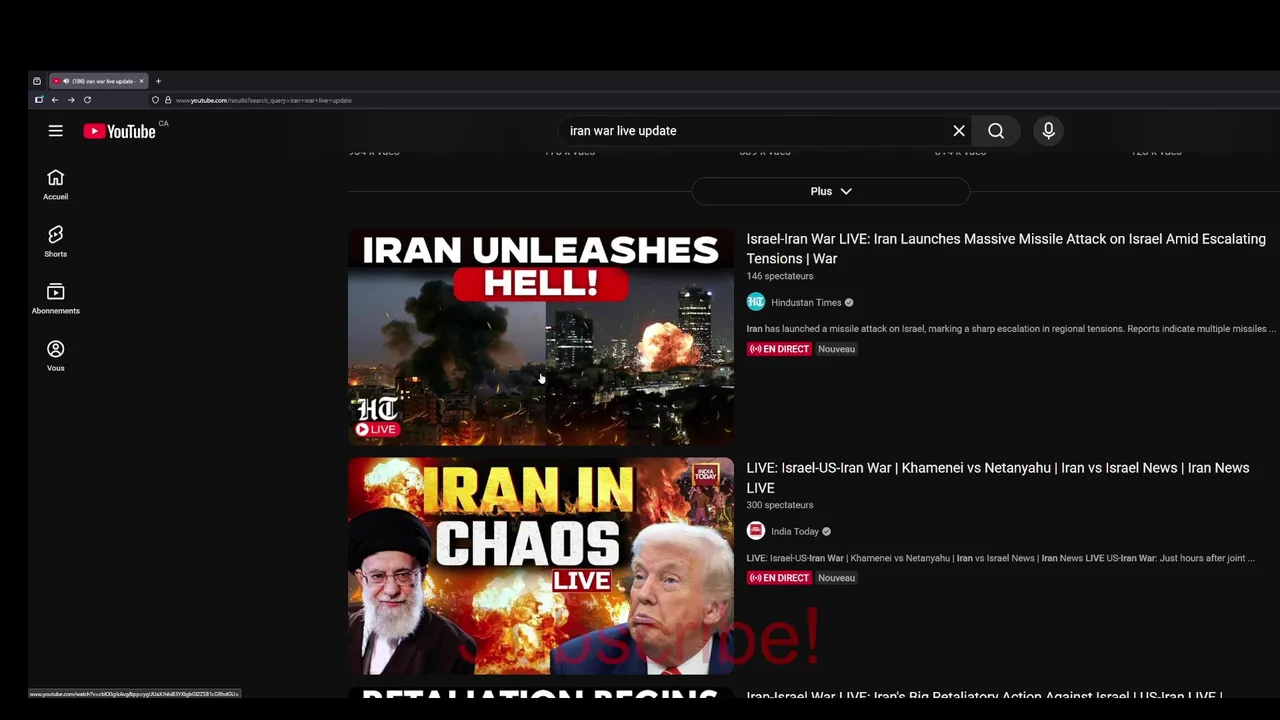This screenshot has height=720, width=1280.
Task: Visit the India Today channel name link
Action: click(795, 532)
